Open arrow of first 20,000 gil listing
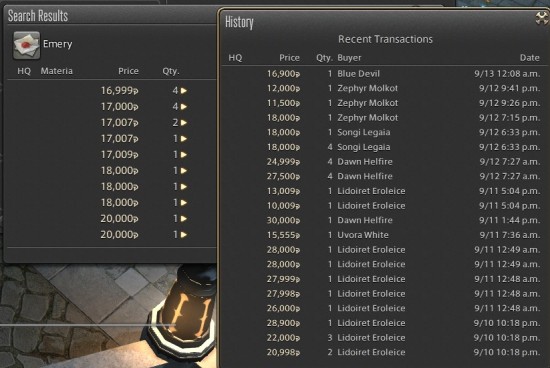550x368 pixels. tap(184, 219)
